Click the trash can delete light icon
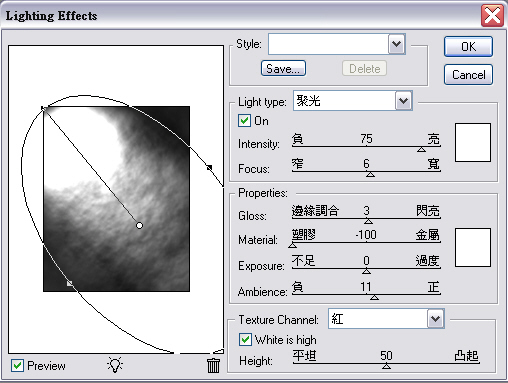 click(213, 365)
